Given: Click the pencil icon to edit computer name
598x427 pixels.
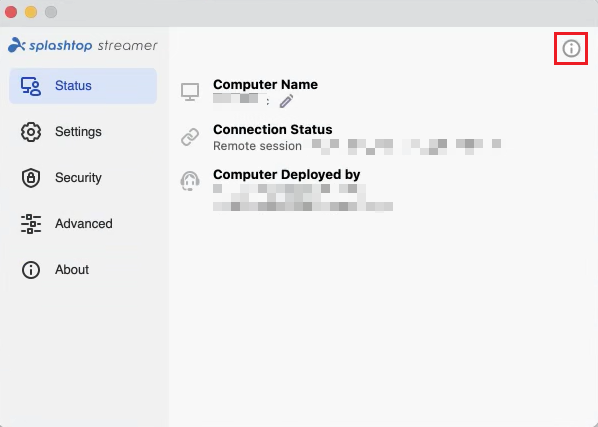Looking at the screenshot, I should (x=286, y=101).
